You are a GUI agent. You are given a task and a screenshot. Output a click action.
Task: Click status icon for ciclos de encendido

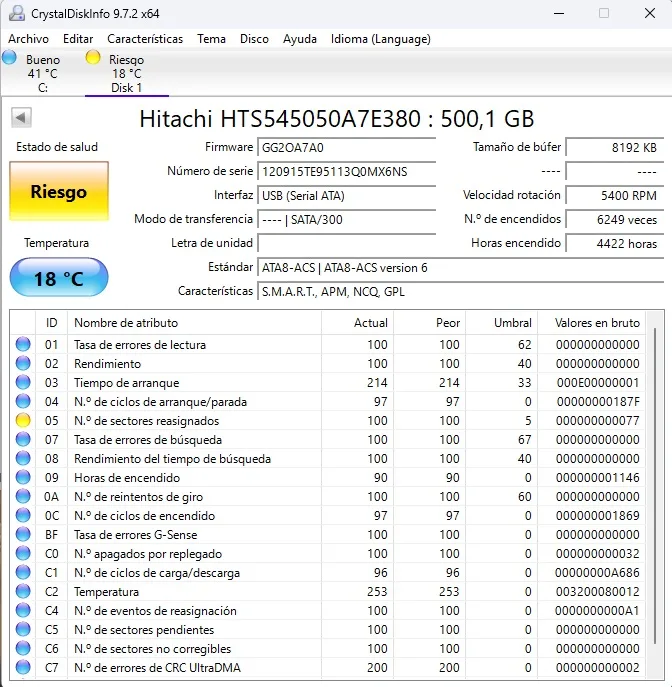[x=23, y=515]
